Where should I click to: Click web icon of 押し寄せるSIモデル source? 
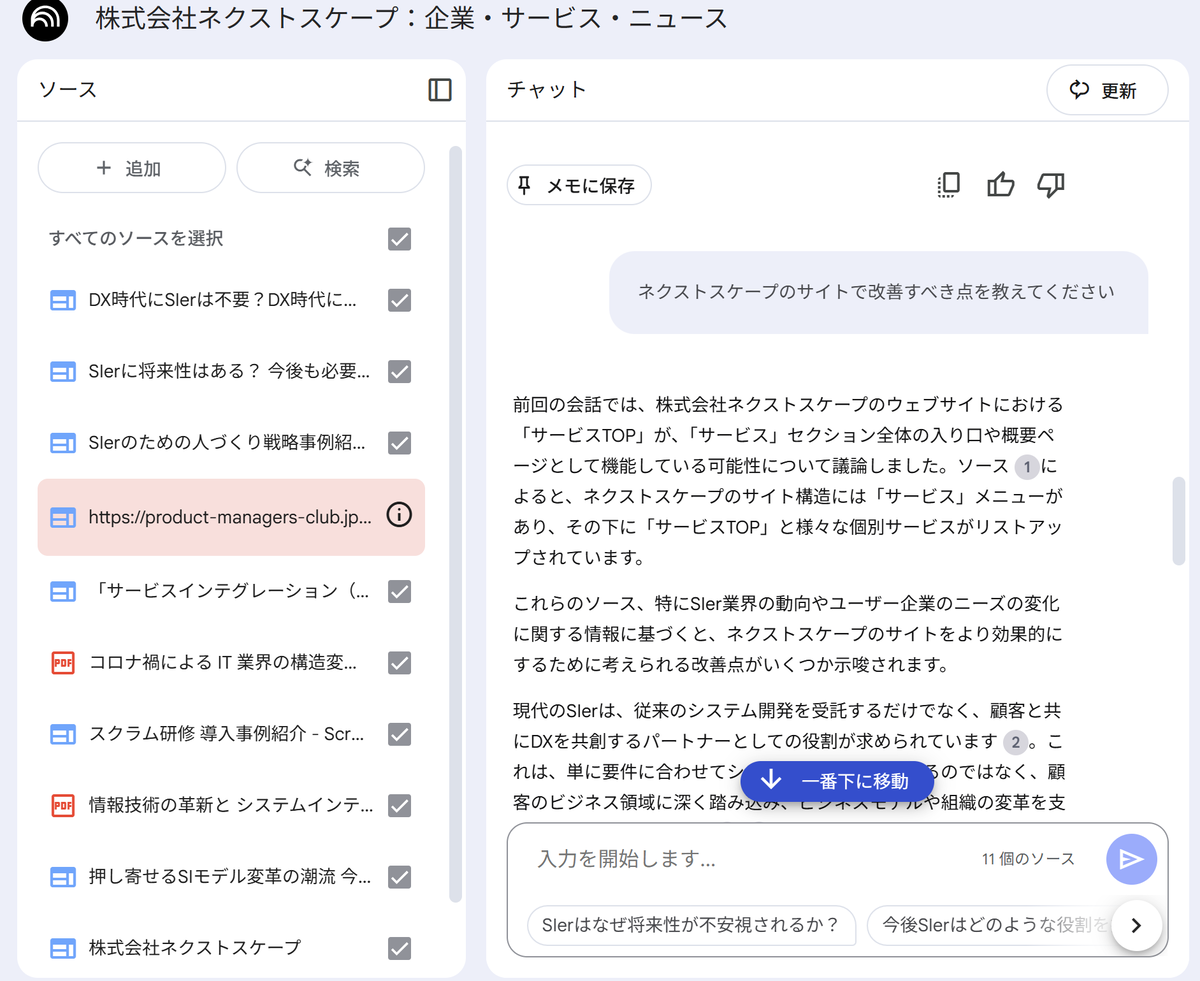[63, 877]
